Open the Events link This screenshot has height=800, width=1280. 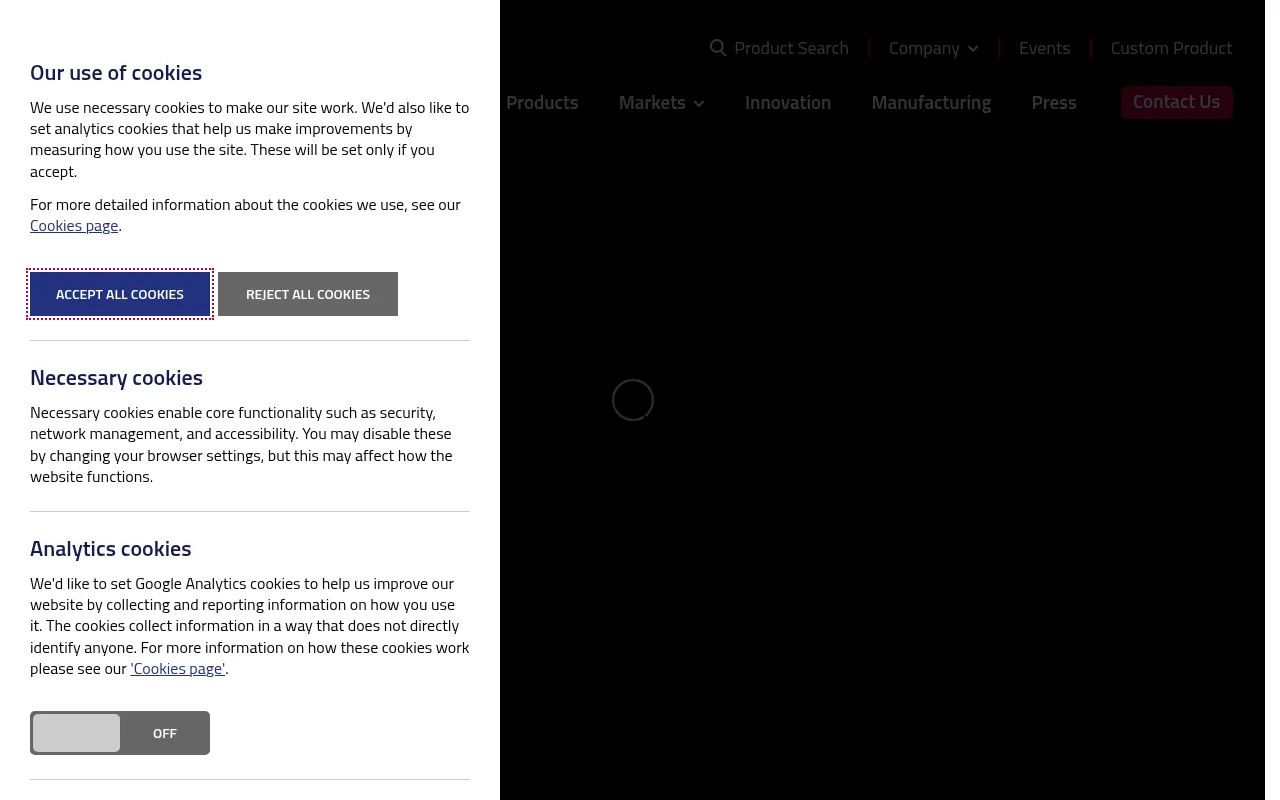point(1044,47)
